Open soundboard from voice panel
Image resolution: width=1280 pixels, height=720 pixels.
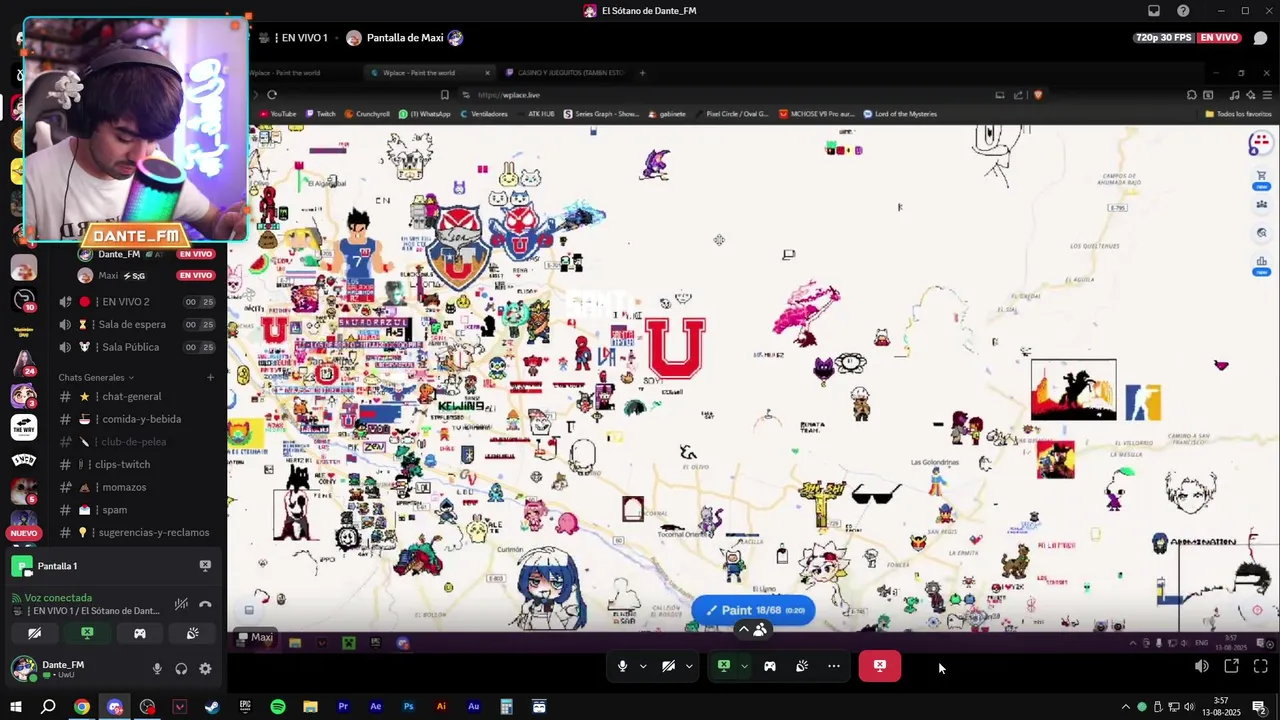pyautogui.click(x=192, y=634)
